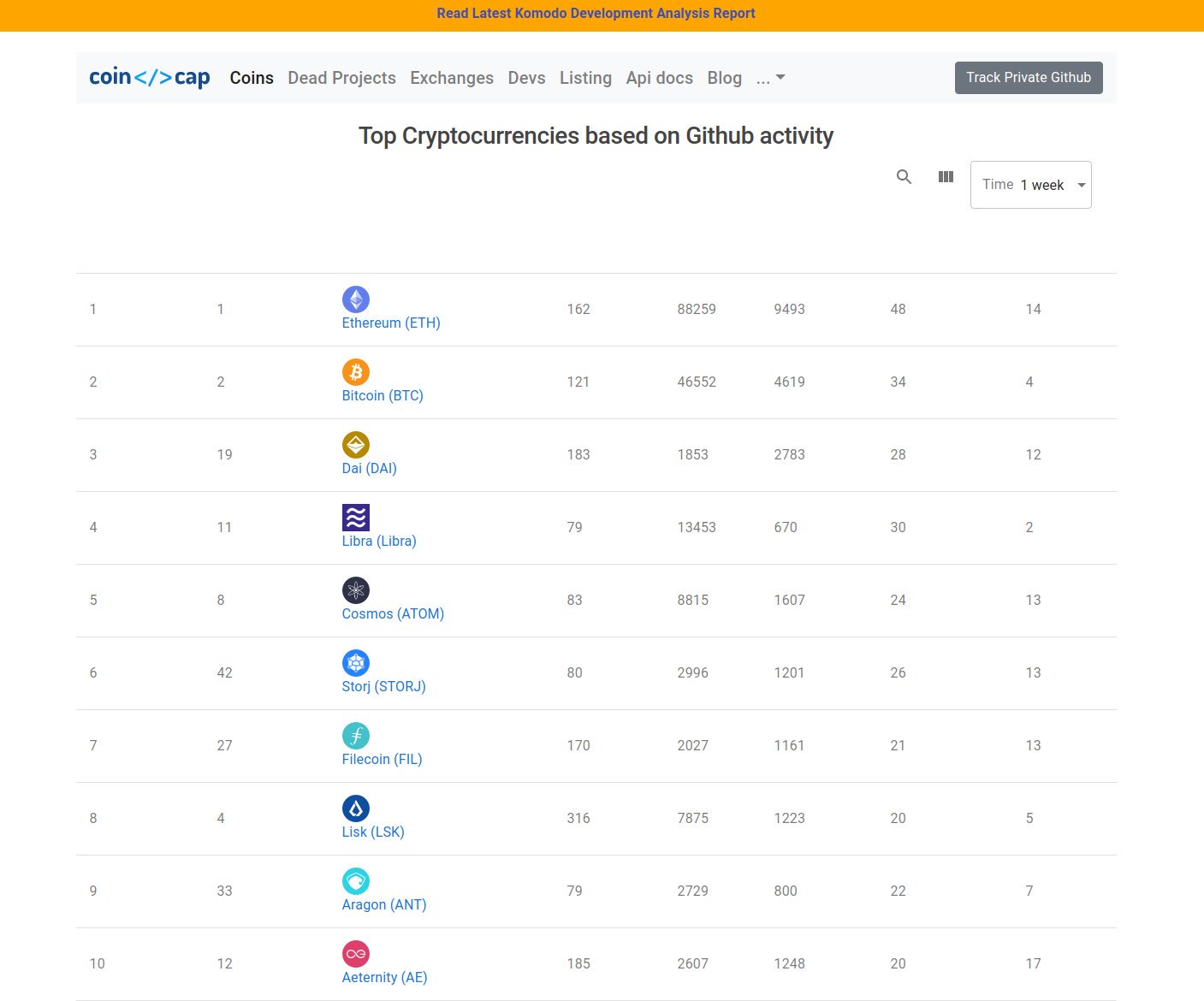Click the value 2996 in Storj row
This screenshot has height=1001, width=1204.
(x=693, y=673)
